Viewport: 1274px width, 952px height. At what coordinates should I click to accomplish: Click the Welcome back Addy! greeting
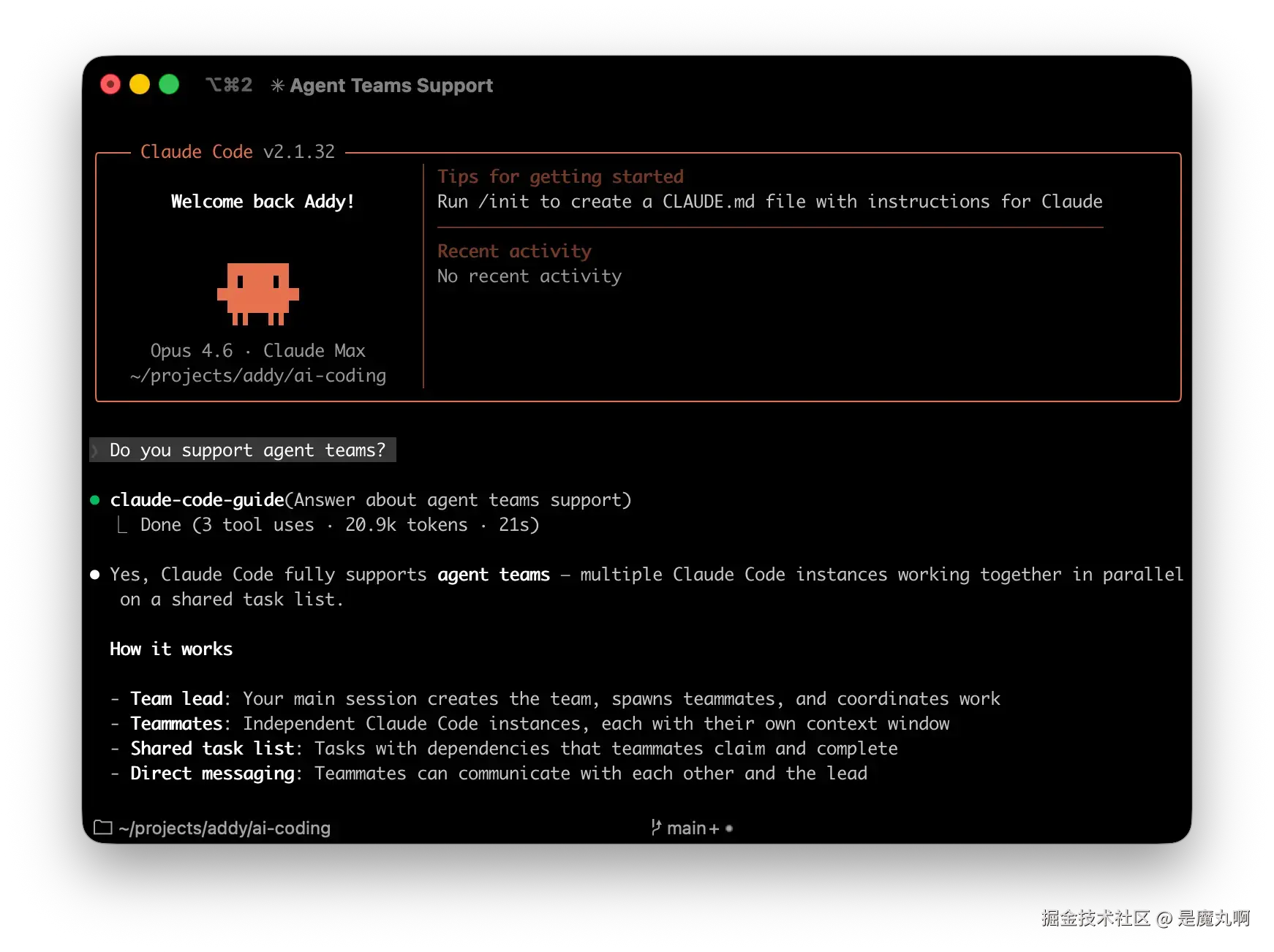(263, 201)
